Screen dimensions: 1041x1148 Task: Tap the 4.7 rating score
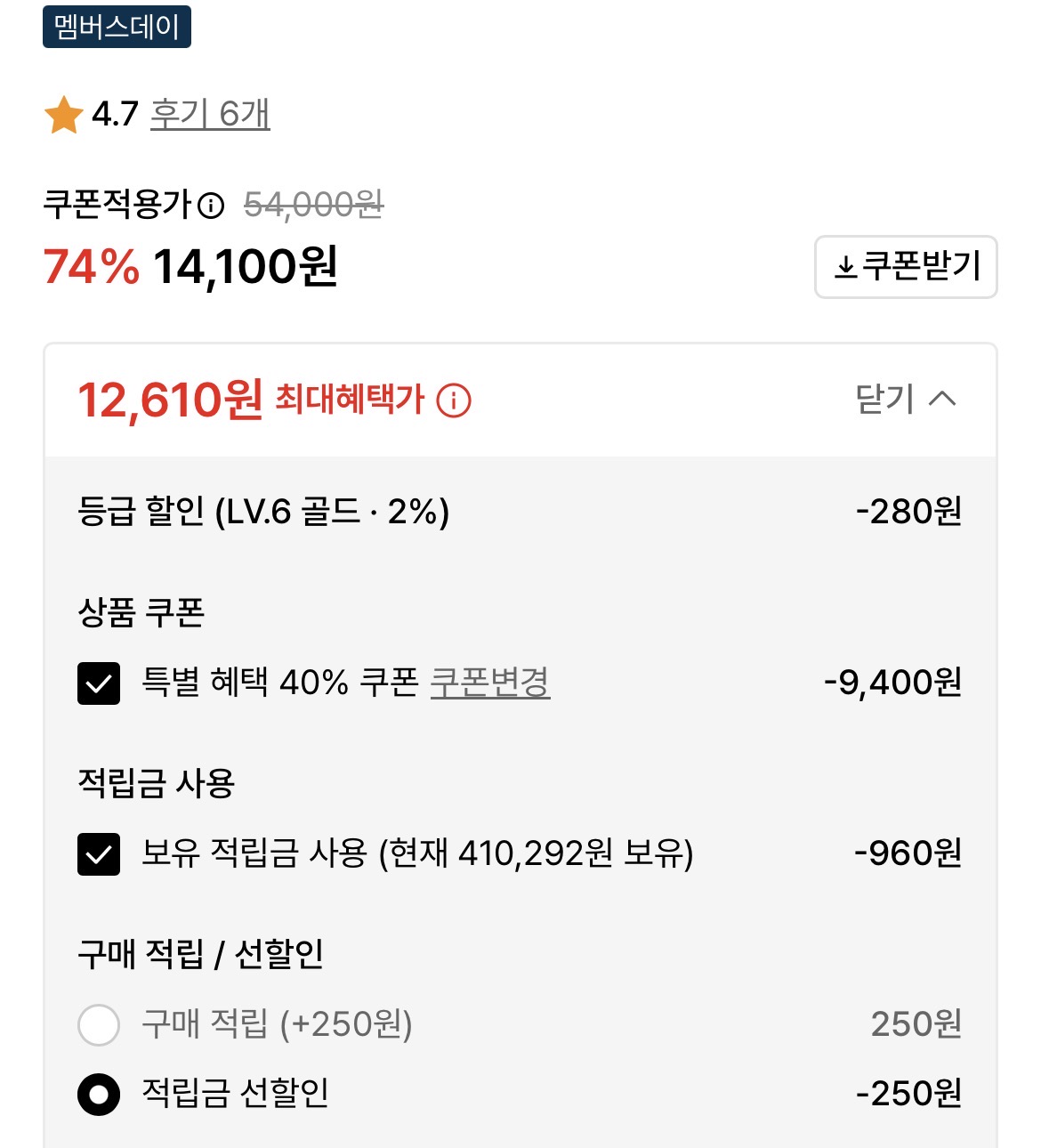(115, 114)
